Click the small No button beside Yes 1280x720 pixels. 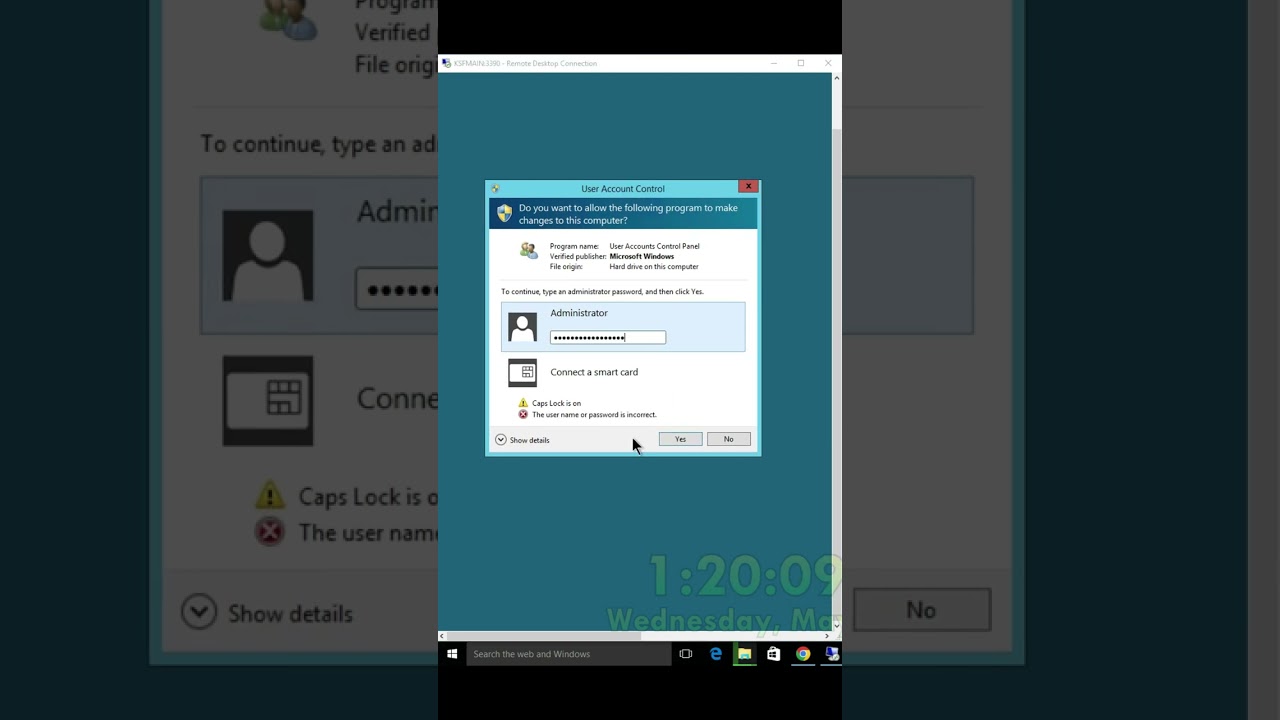728,439
